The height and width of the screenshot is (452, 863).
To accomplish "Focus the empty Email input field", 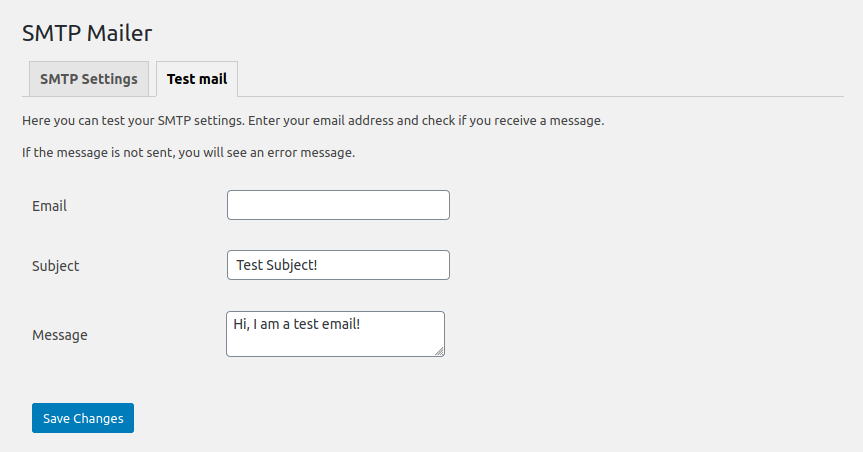I will pyautogui.click(x=338, y=205).
